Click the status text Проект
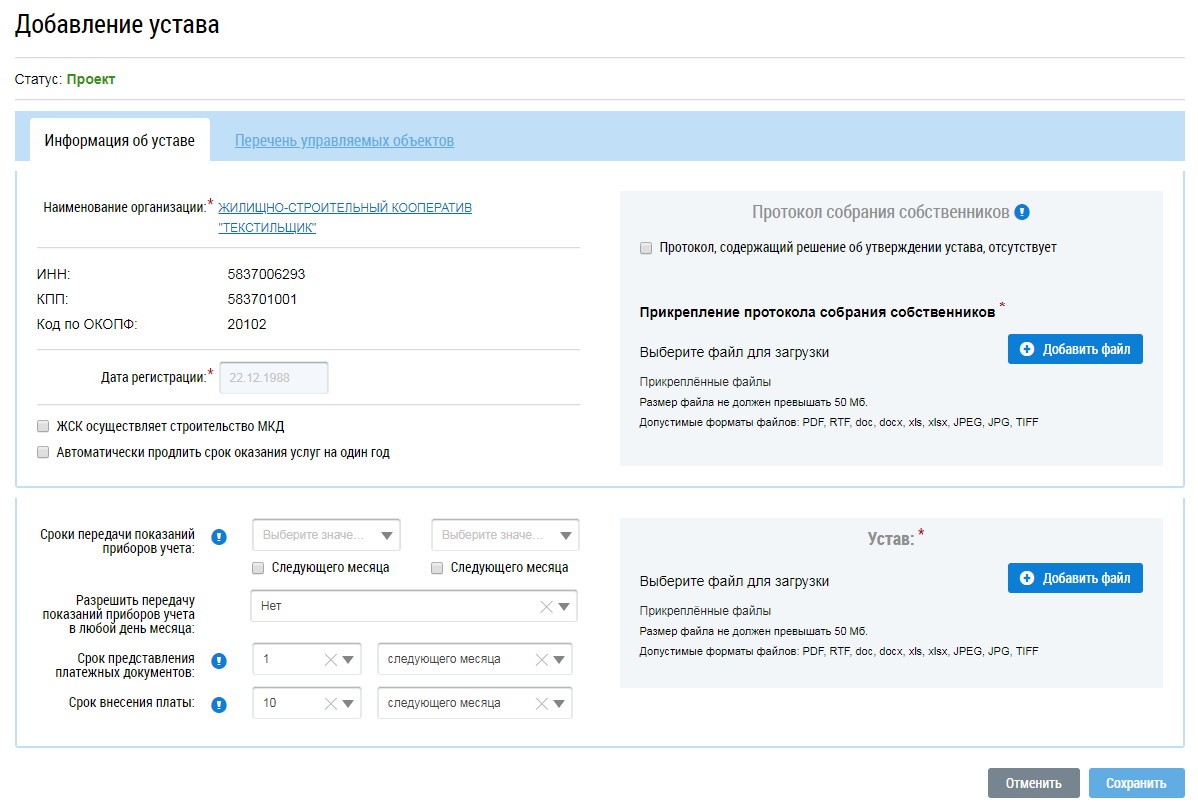The width and height of the screenshot is (1198, 812). 91,79
